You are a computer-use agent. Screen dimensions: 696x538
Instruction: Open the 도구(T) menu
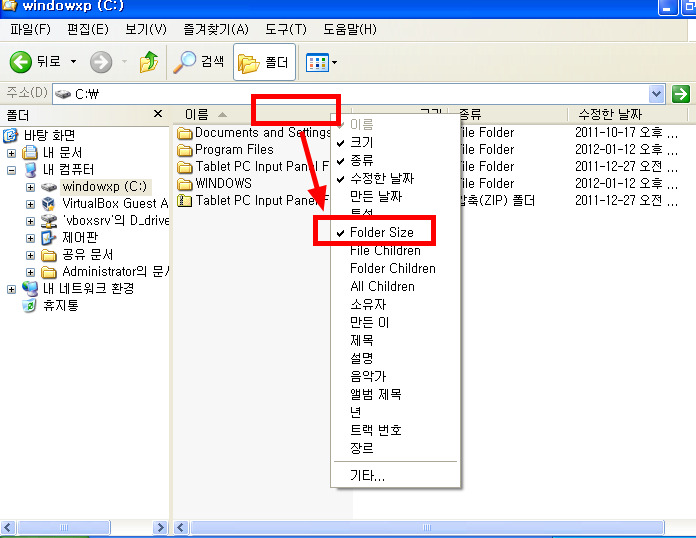[x=284, y=30]
